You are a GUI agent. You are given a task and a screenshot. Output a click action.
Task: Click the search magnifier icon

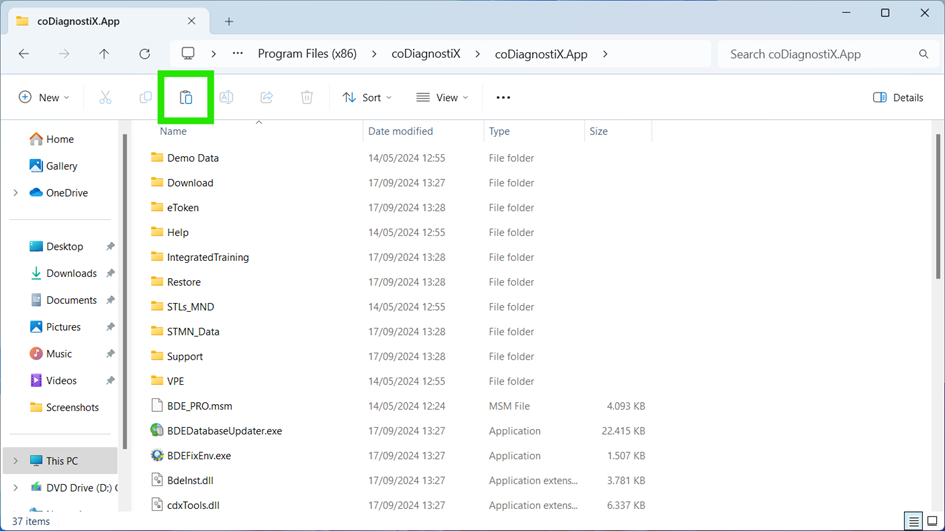click(x=923, y=54)
